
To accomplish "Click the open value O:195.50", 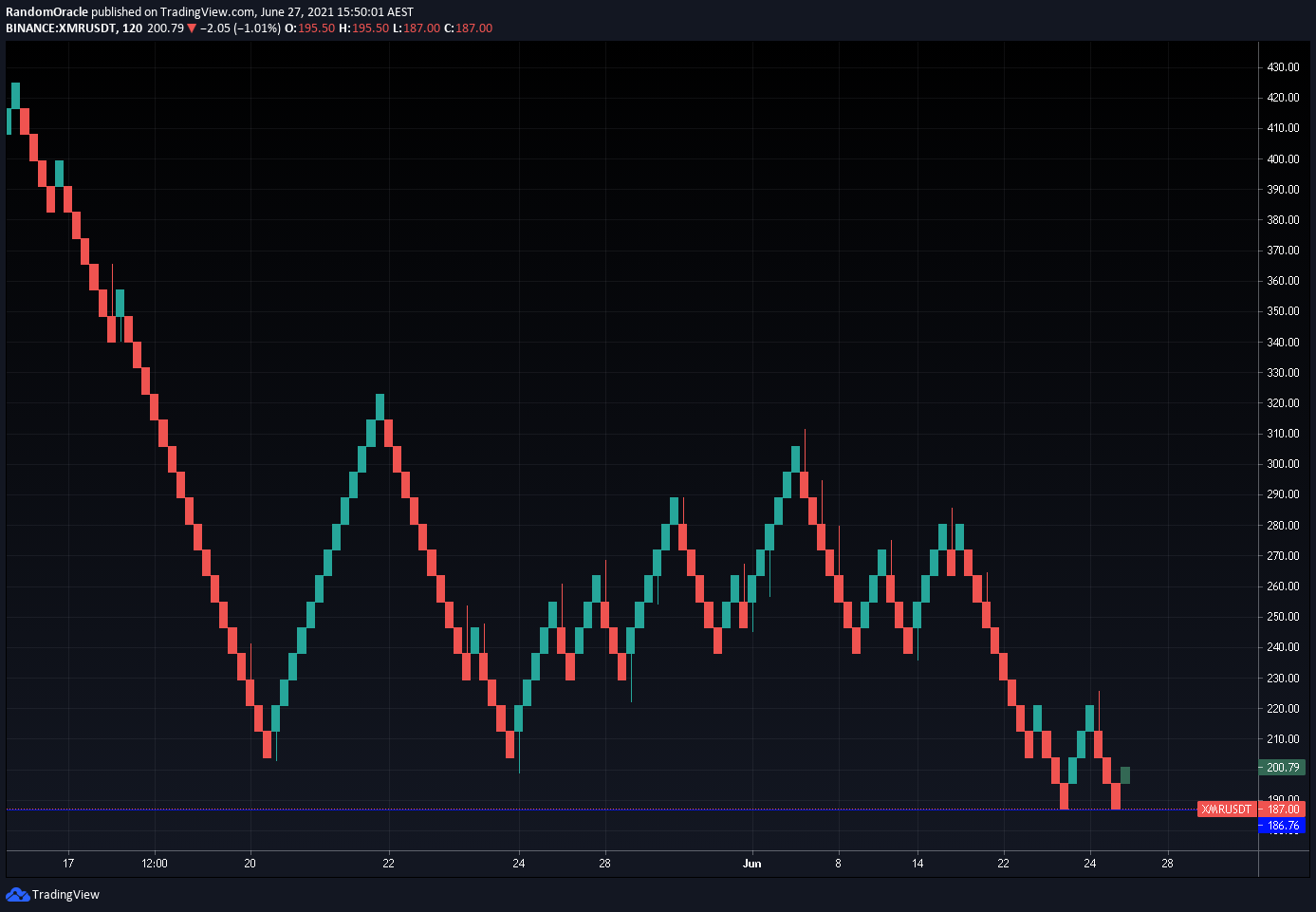I will coord(310,28).
